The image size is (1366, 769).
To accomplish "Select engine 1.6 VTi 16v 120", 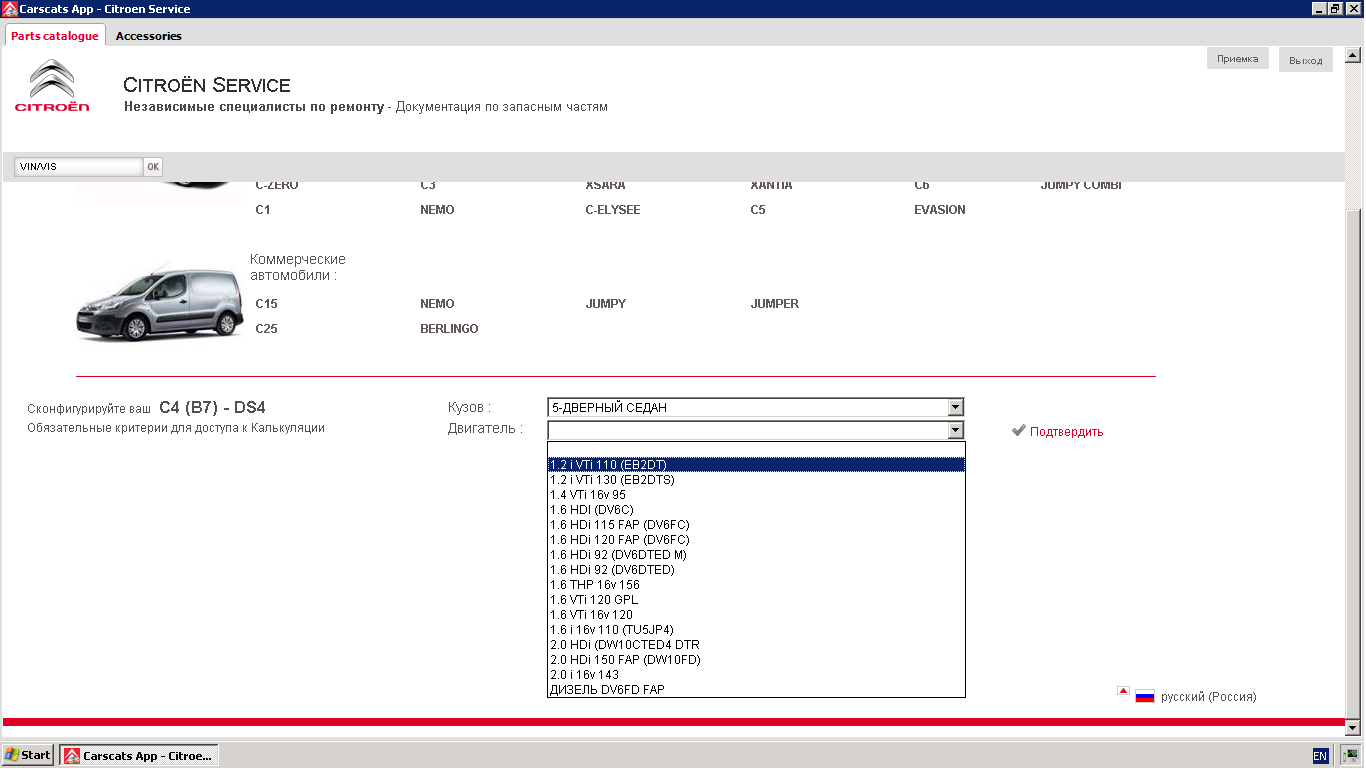I will 756,615.
